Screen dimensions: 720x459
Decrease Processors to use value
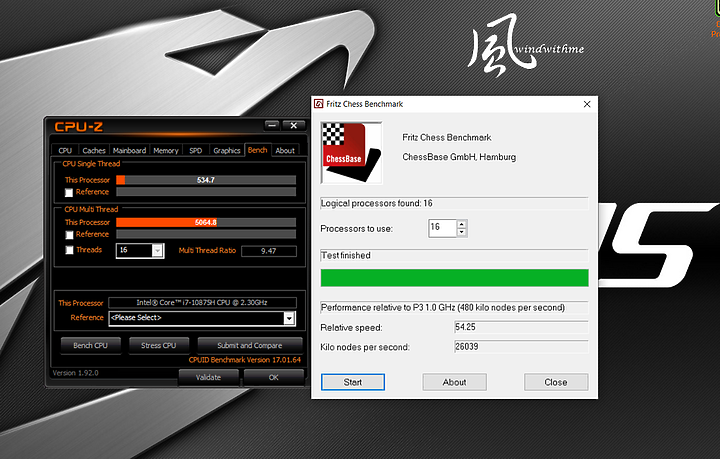462,232
